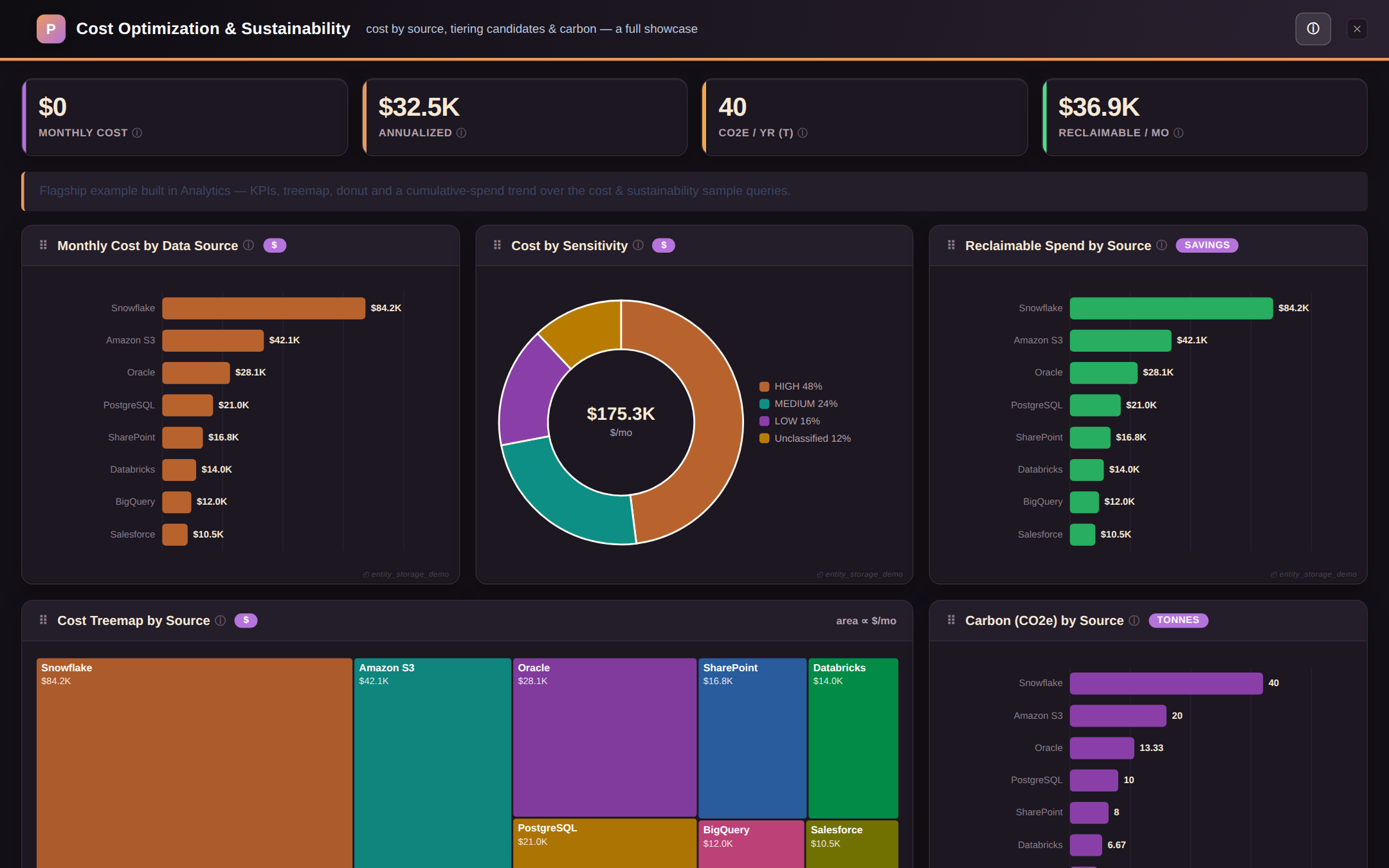Click the 'Flagship example built in Analytics' banner text
Image resolution: width=1389 pixels, height=868 pixels.
coord(415,191)
